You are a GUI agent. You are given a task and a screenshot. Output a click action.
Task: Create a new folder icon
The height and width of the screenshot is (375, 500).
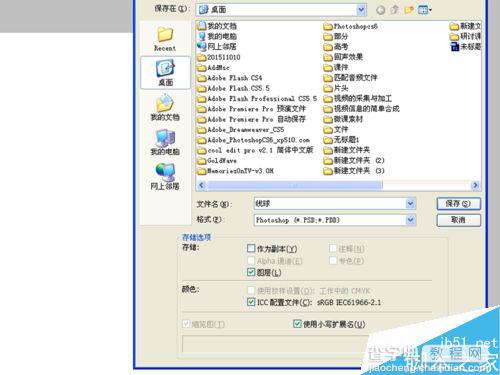tap(409, 10)
